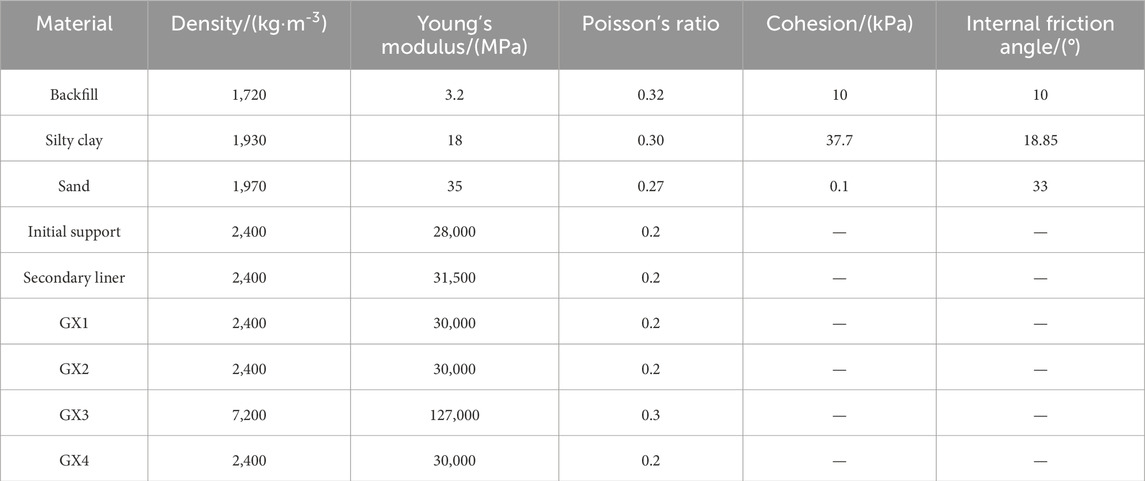The height and width of the screenshot is (481, 1145).
Task: Select the Secondary liner row label
Action: (x=73, y=278)
